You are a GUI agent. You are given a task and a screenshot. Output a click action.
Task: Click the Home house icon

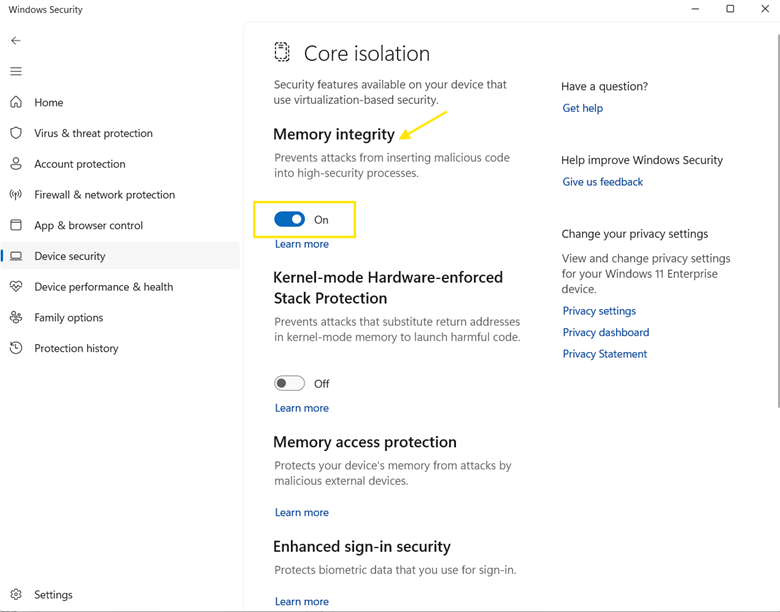(x=16, y=102)
